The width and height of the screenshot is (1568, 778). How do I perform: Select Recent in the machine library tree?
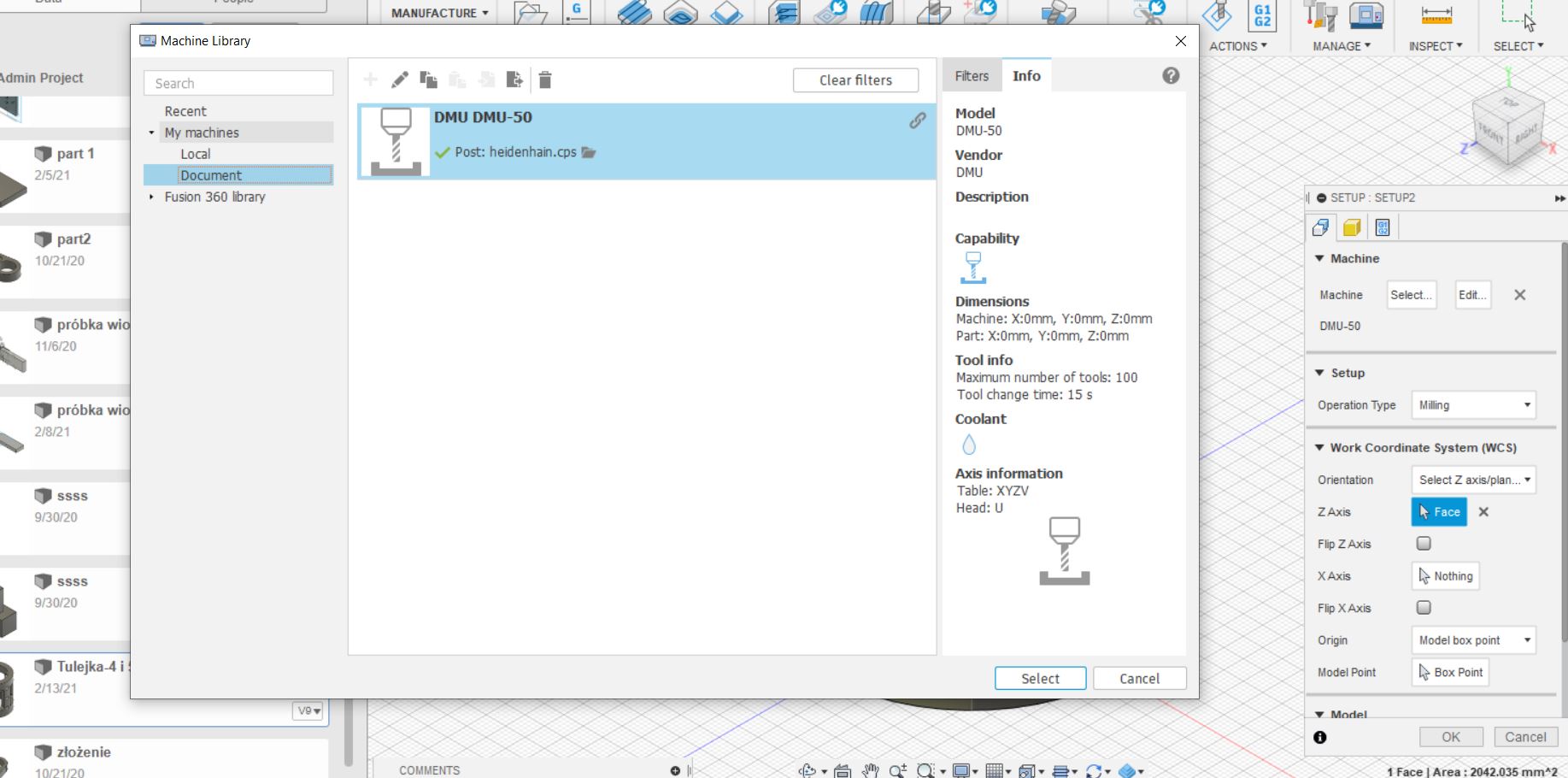click(185, 111)
